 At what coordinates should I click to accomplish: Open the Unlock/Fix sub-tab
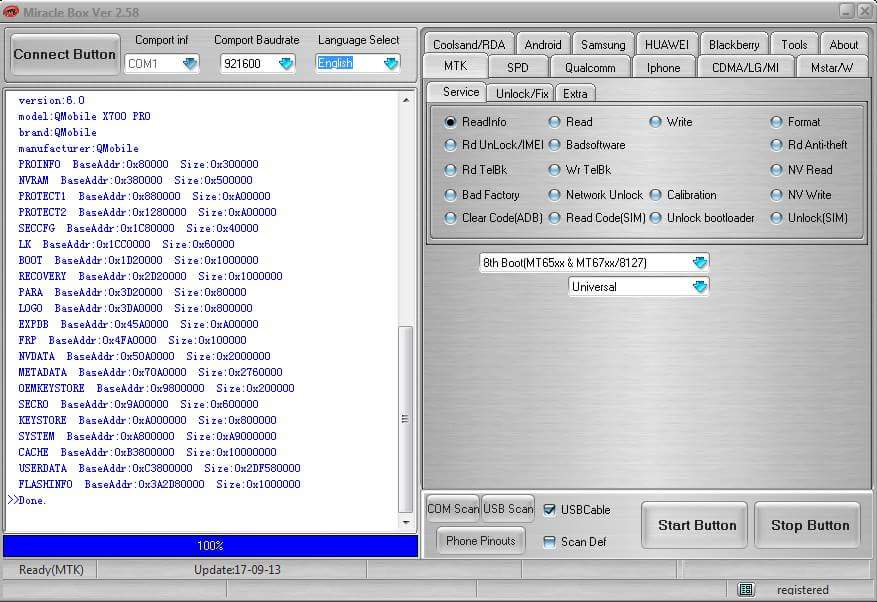[x=521, y=93]
